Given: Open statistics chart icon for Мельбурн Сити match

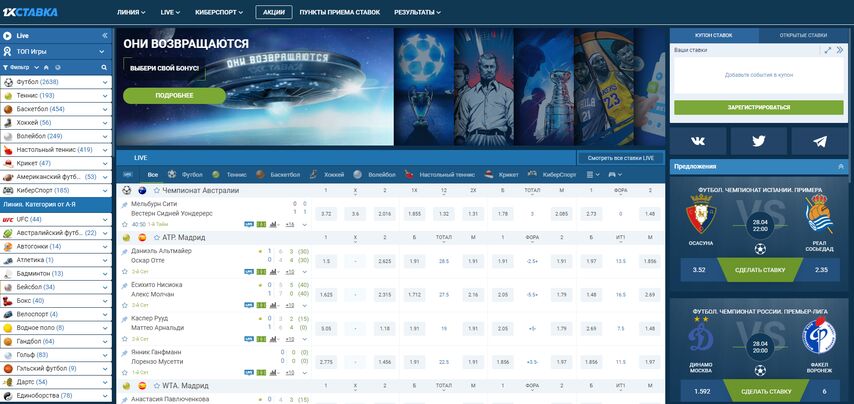Looking at the screenshot, I should (x=273, y=224).
